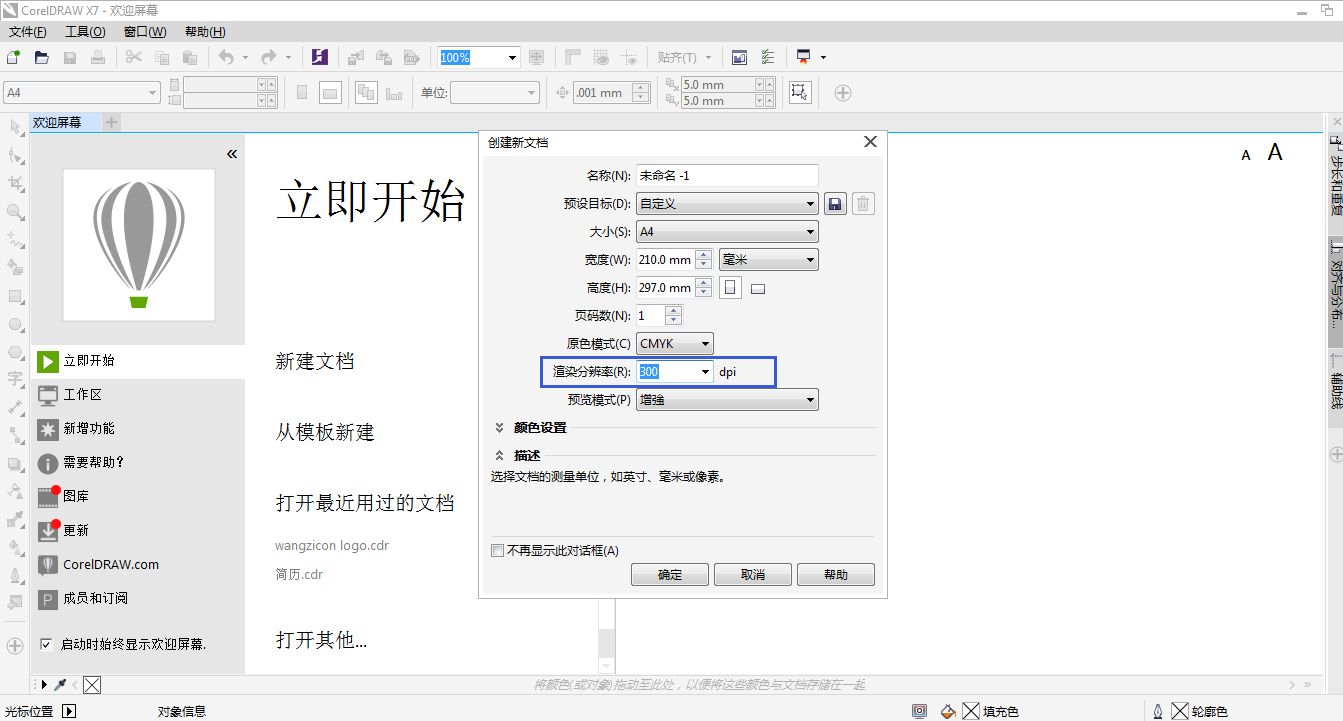Screen dimensions: 1343x721
Task: Select the Ellipse tool in toolbox
Action: pos(15,324)
